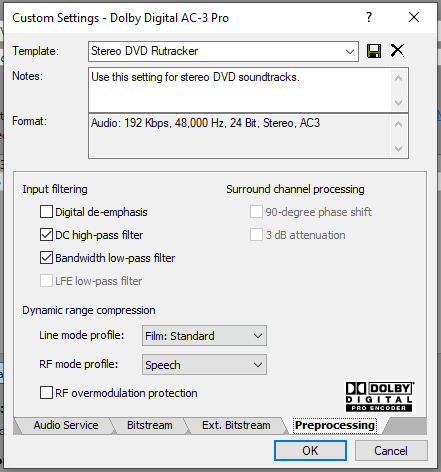Open the Ext. Bitstream tab

(x=236, y=425)
